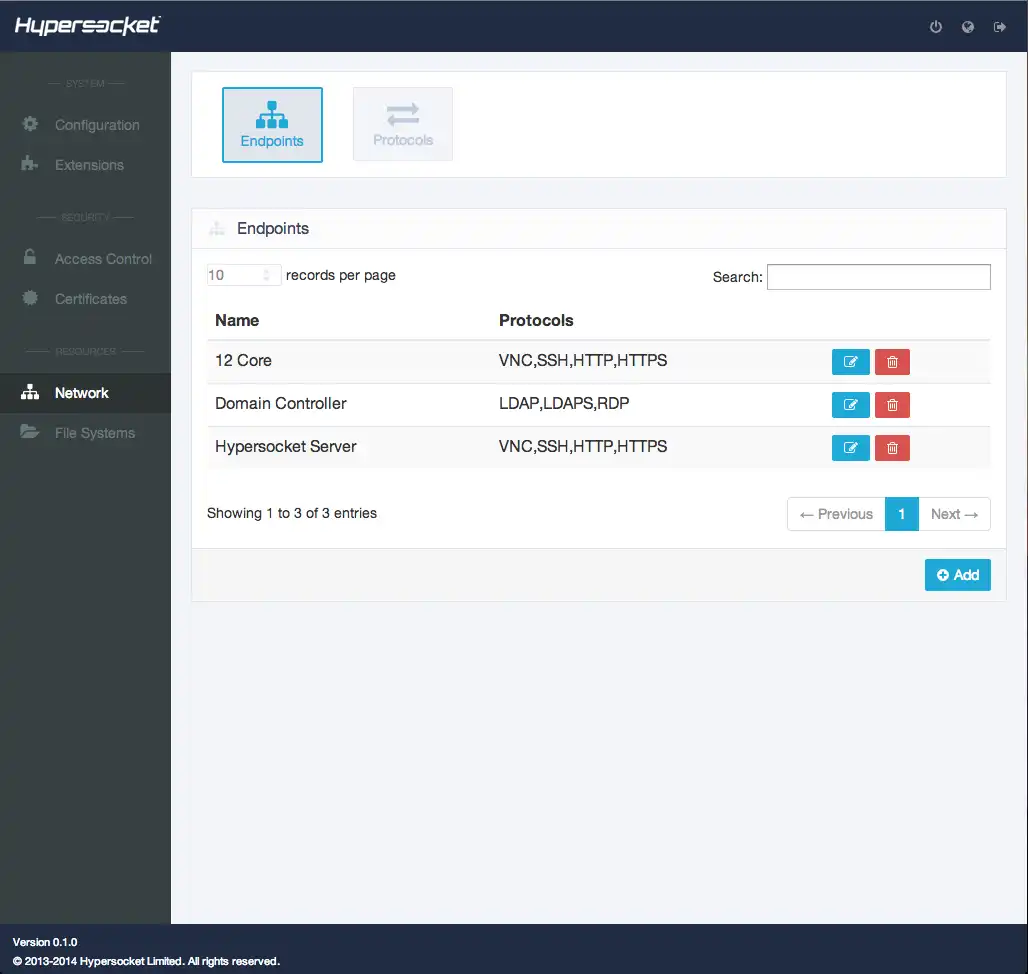Sort by Name column header
Viewport: 1028px width, 974px height.
pos(237,321)
